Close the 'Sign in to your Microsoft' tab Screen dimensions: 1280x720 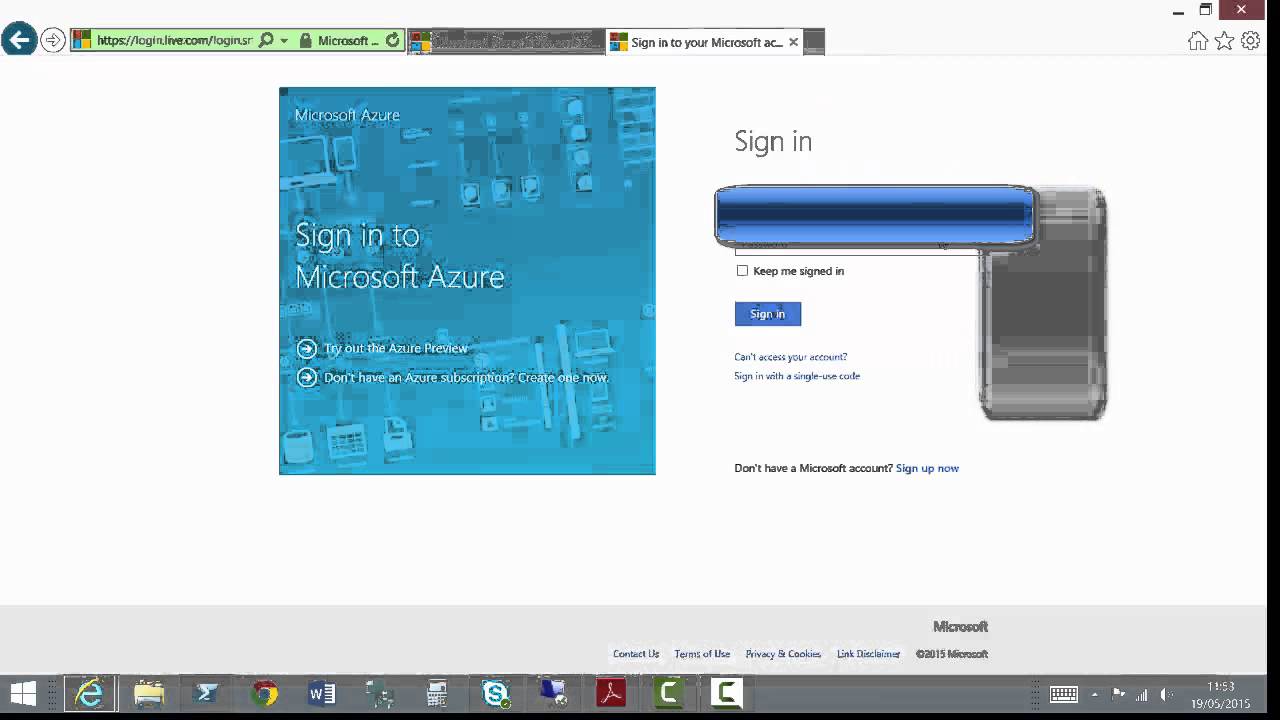click(794, 42)
